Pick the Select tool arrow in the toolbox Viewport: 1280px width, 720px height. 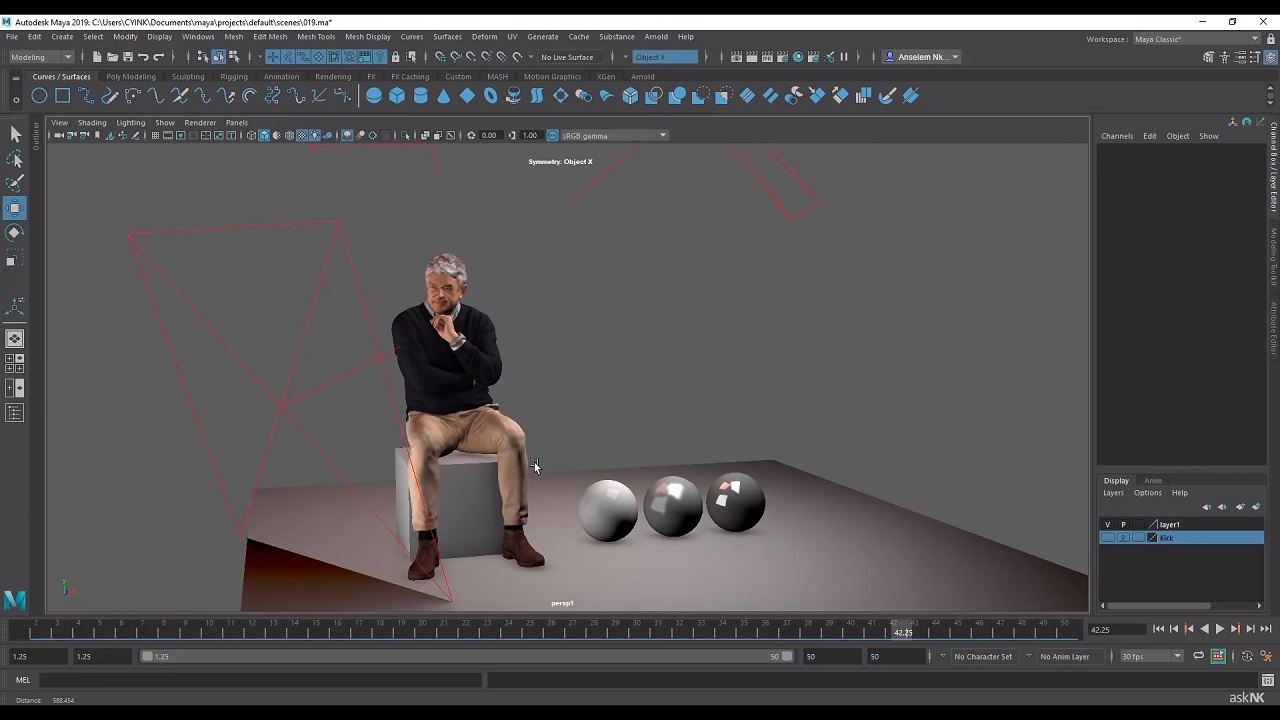click(x=15, y=134)
